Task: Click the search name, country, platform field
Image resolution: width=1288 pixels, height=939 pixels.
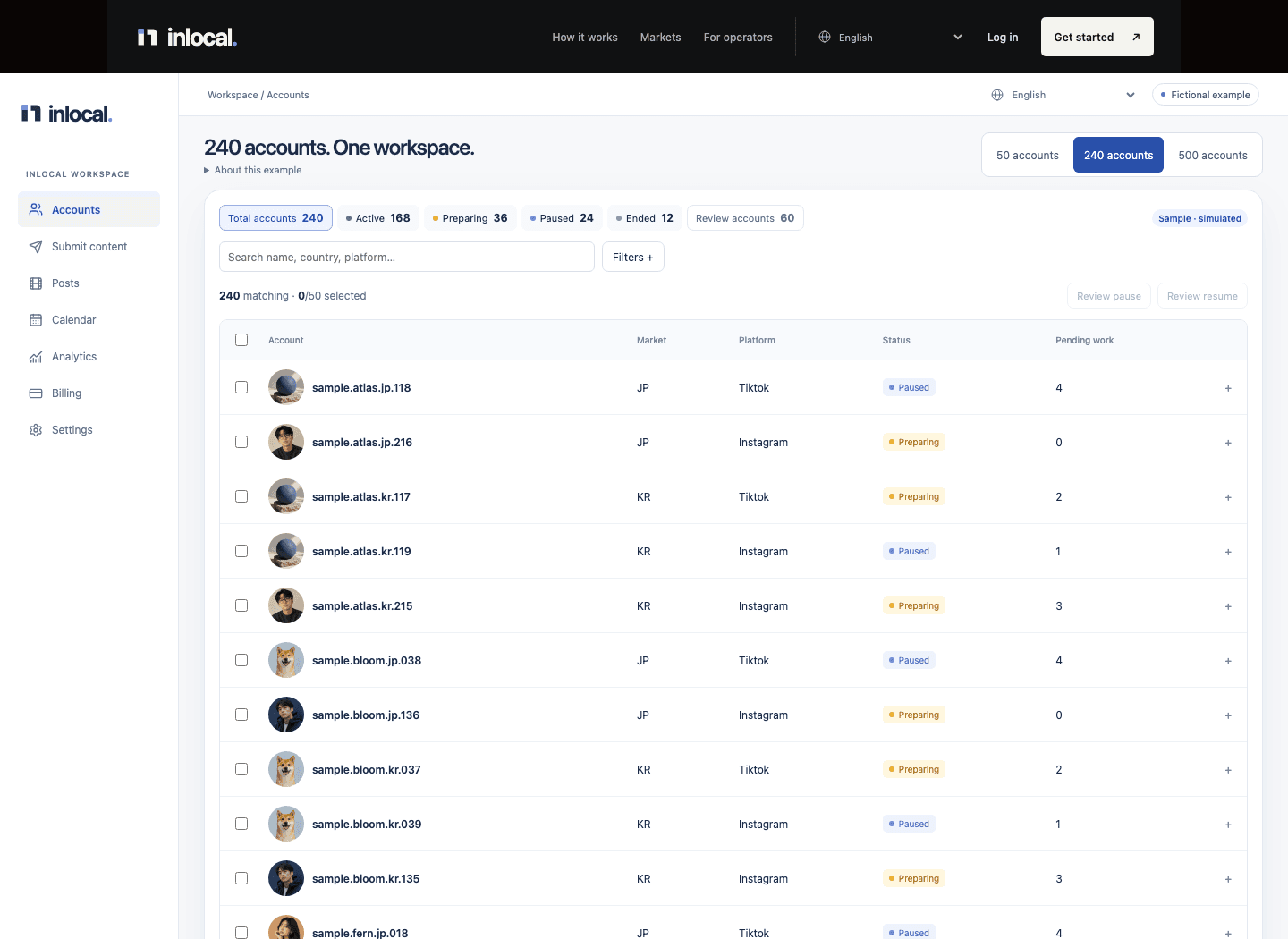Action: tap(407, 257)
